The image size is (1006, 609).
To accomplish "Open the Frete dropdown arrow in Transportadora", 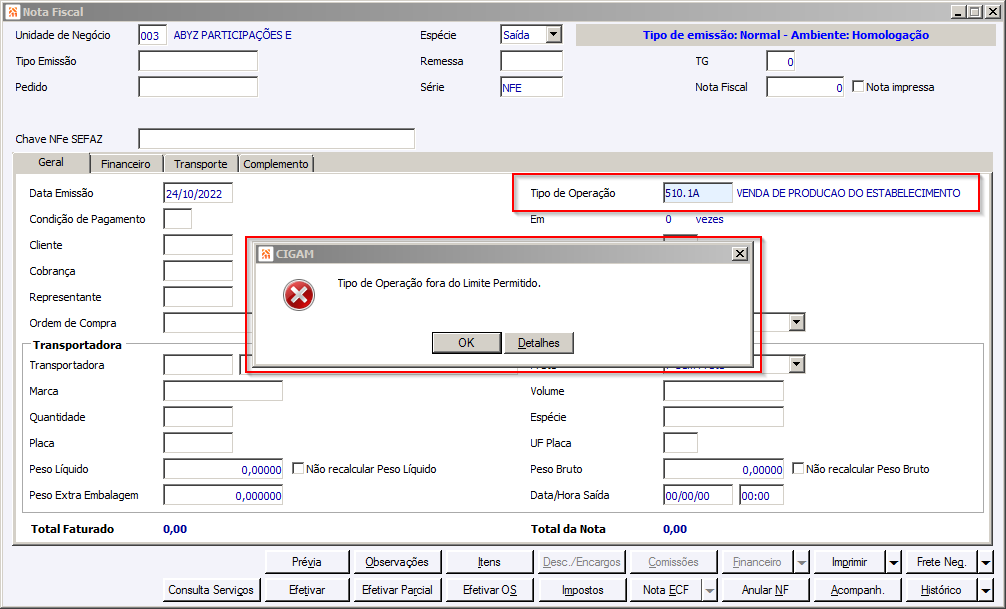I will pyautogui.click(x=797, y=365).
